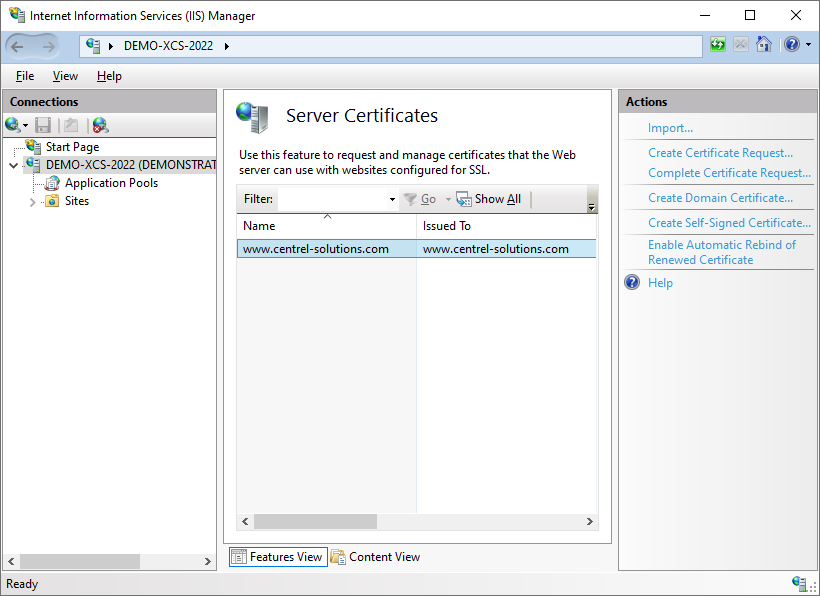Click Connections pane horizontal scrollbar thumb
This screenshot has height=596, width=820.
point(79,561)
